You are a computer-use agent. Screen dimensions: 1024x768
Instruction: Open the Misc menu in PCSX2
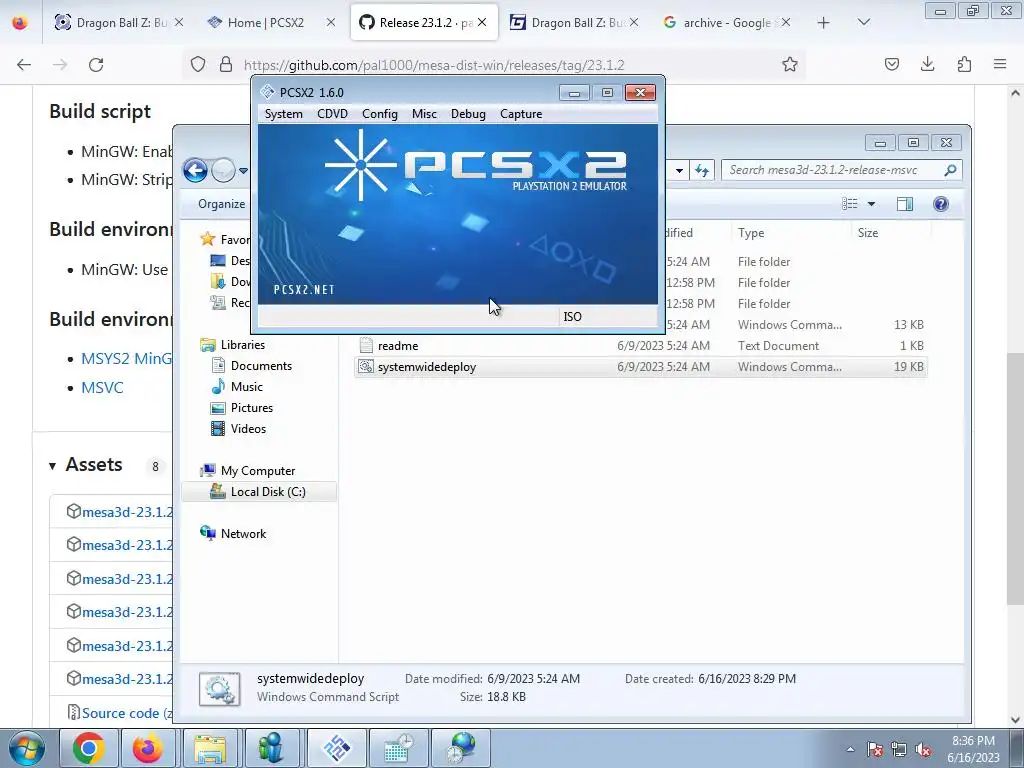pos(424,114)
